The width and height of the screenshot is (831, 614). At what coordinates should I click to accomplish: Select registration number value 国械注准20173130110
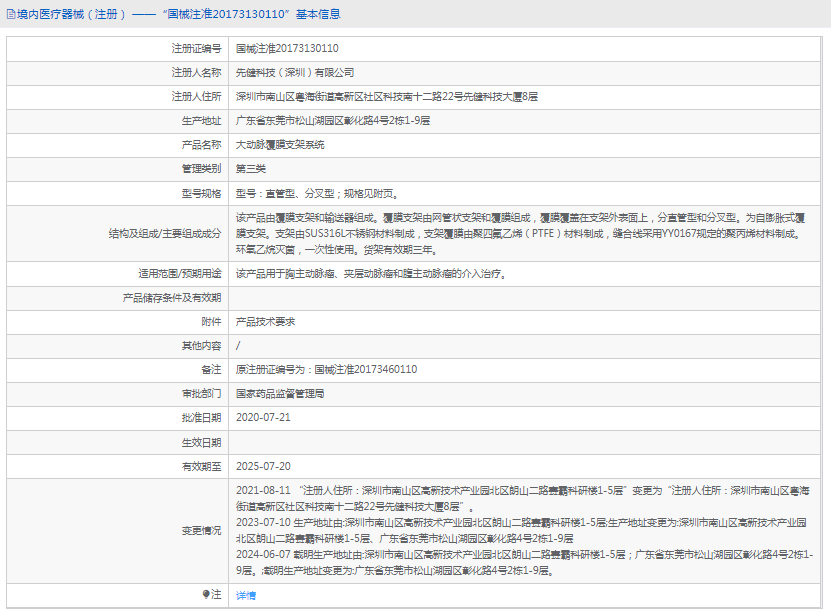pyautogui.click(x=287, y=48)
